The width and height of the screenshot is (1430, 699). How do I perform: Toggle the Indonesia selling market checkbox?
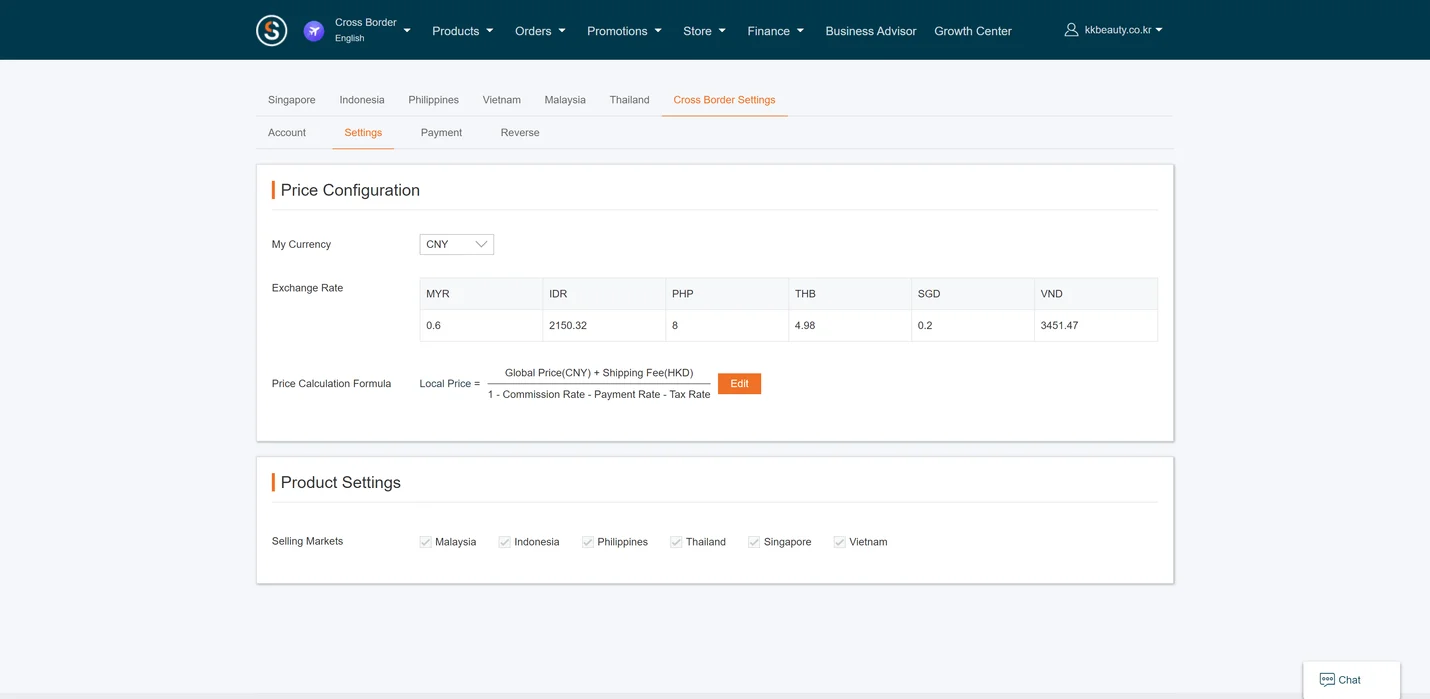(x=505, y=542)
